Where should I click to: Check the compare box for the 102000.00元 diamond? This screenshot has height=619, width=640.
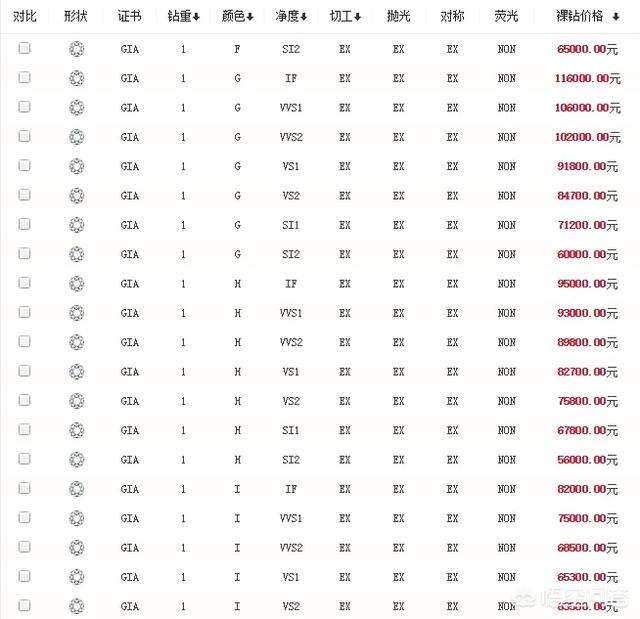[x=25, y=136]
